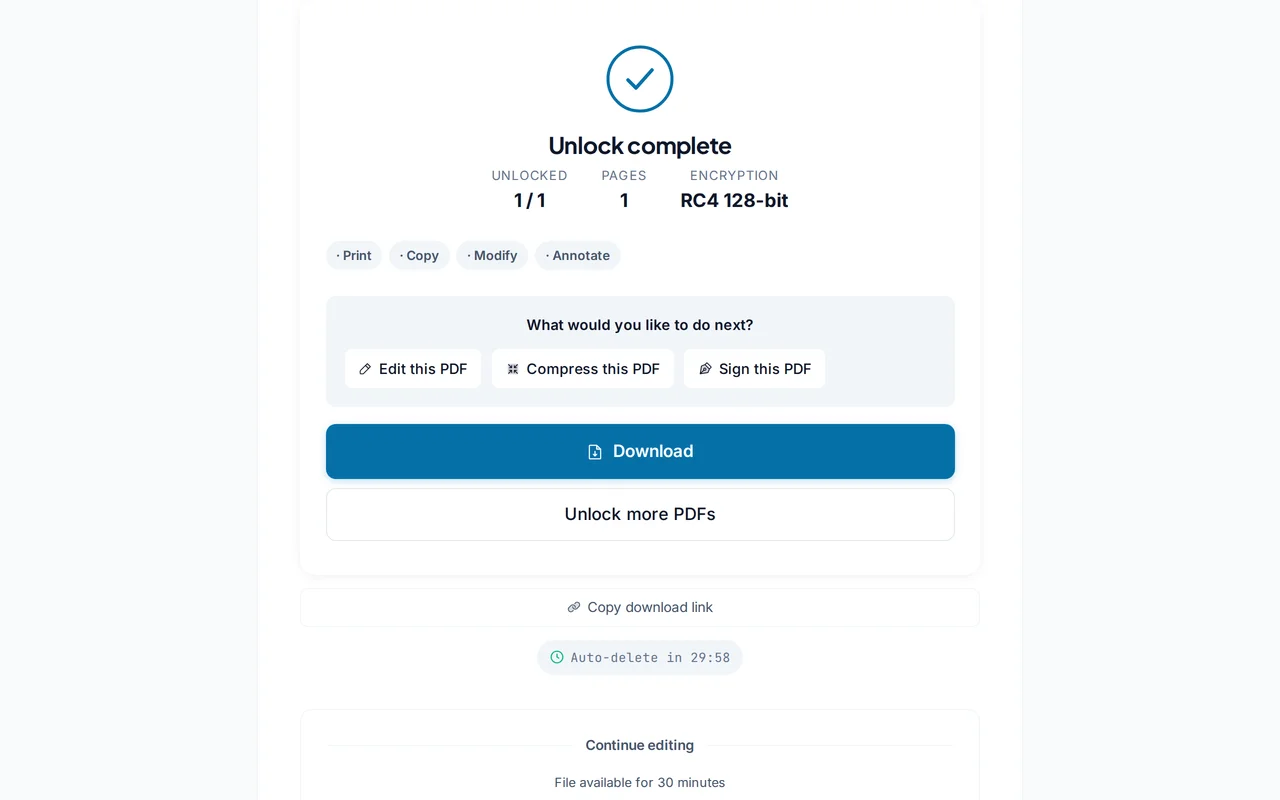
Task: Click the Copy download link option
Action: [x=640, y=607]
